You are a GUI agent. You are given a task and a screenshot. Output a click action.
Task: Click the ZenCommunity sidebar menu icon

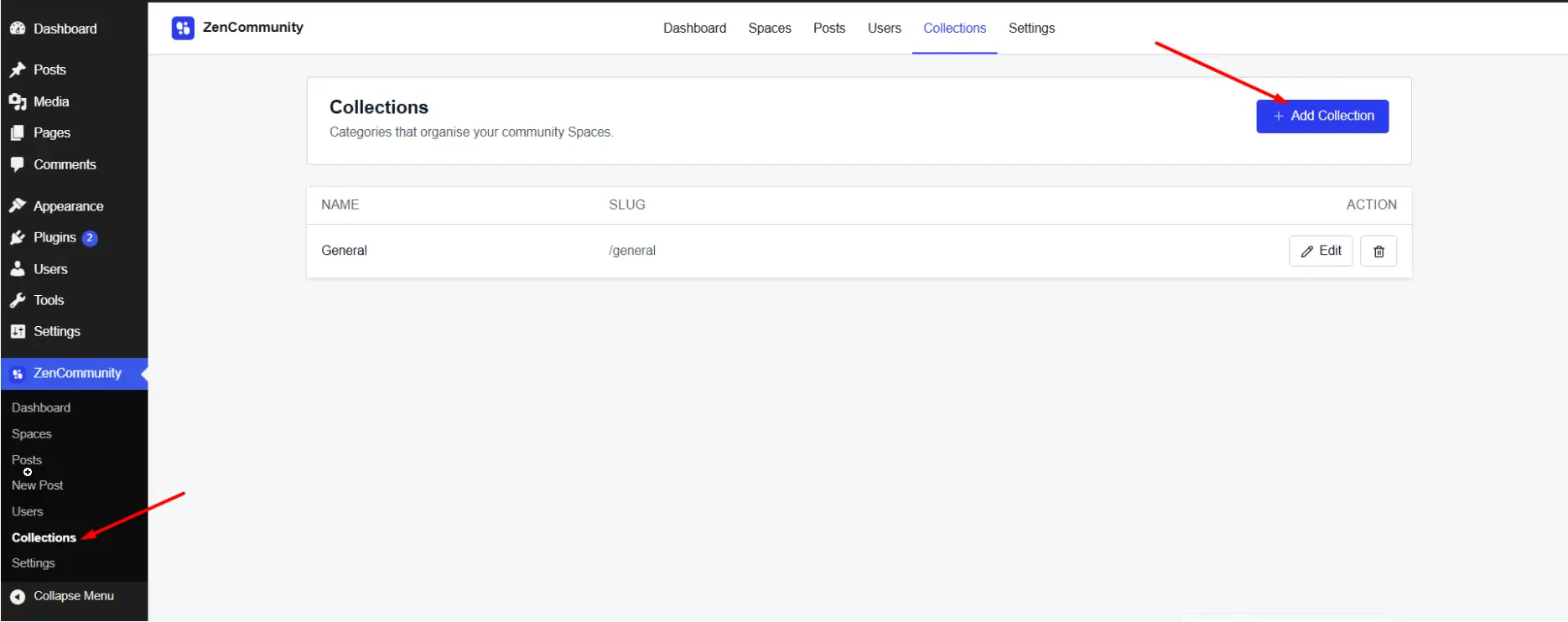[18, 374]
